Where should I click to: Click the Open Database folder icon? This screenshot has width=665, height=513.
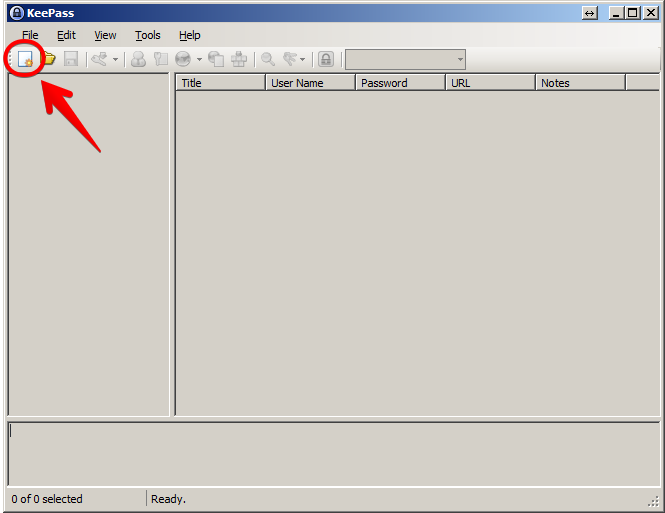(48, 59)
